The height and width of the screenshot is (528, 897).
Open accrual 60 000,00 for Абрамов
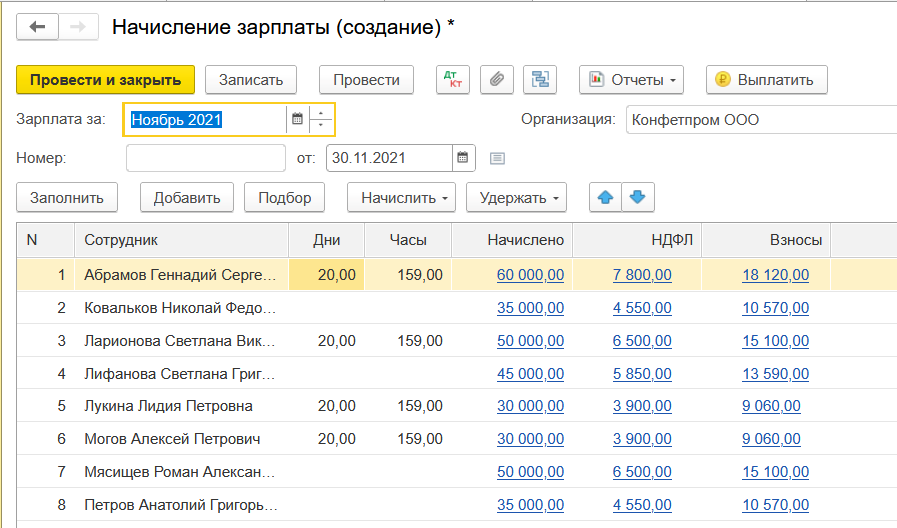pos(530,275)
